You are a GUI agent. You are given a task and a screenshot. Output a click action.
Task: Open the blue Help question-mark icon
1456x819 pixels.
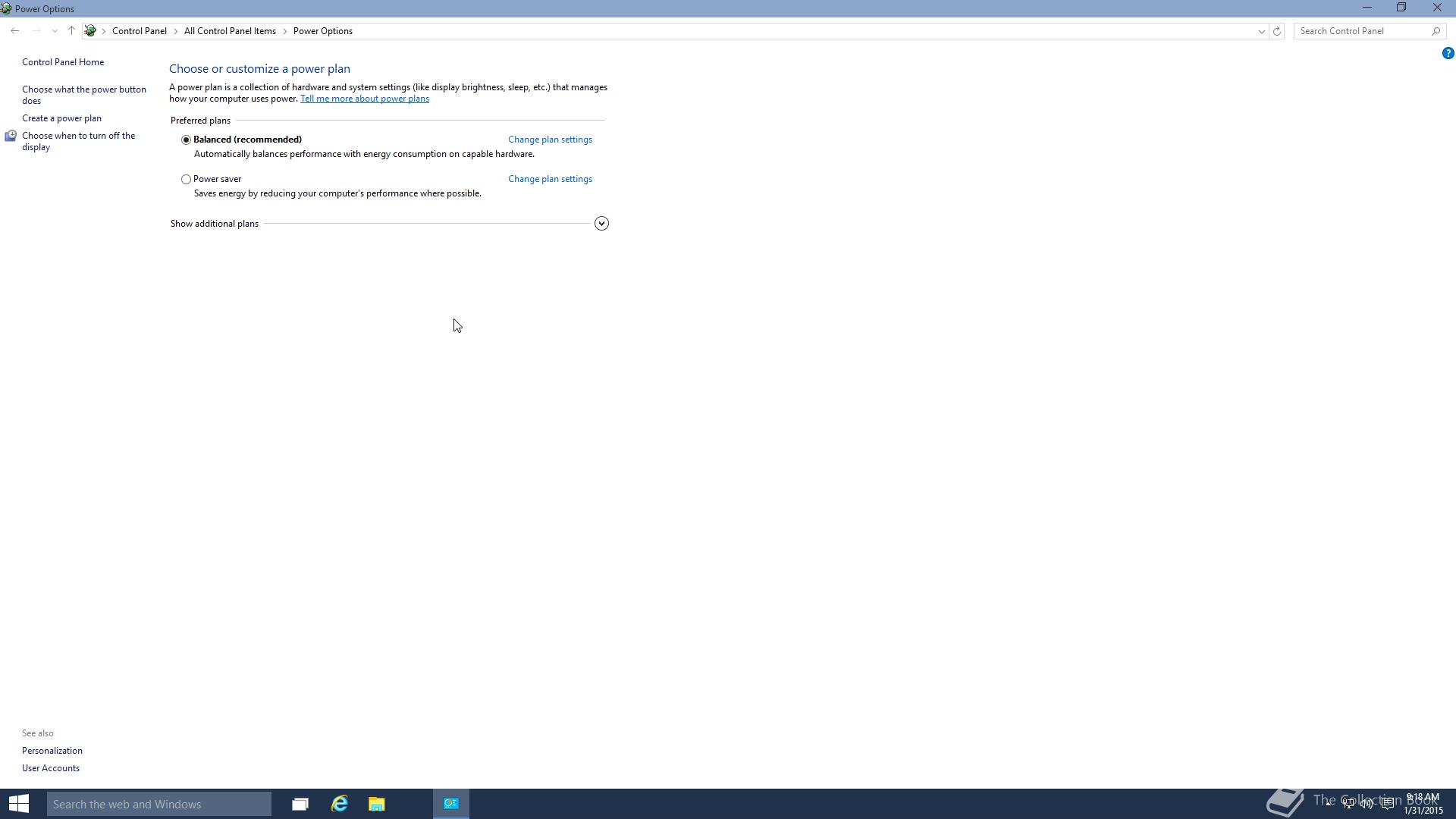tap(1448, 53)
